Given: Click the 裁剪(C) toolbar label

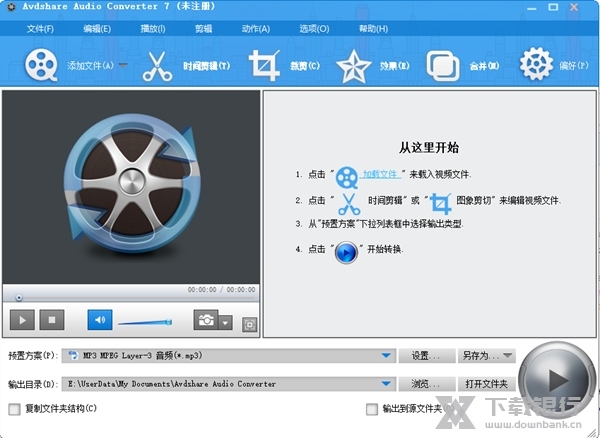Looking at the screenshot, I should tap(305, 66).
